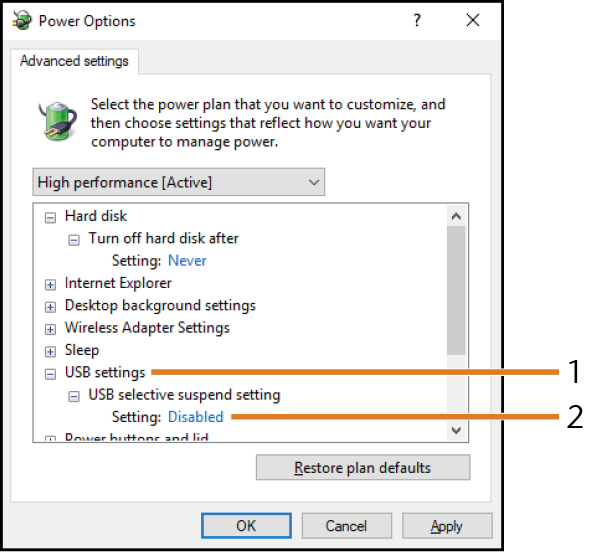Click the Never hard disk setting value

point(187,260)
